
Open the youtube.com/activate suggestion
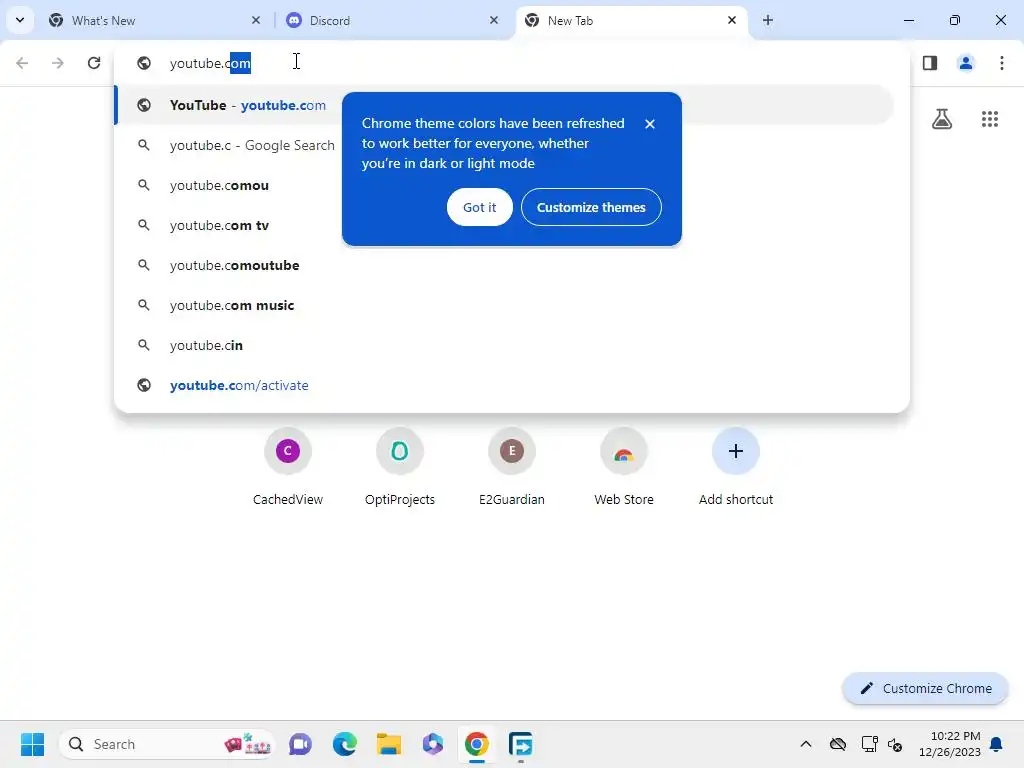pos(511,385)
